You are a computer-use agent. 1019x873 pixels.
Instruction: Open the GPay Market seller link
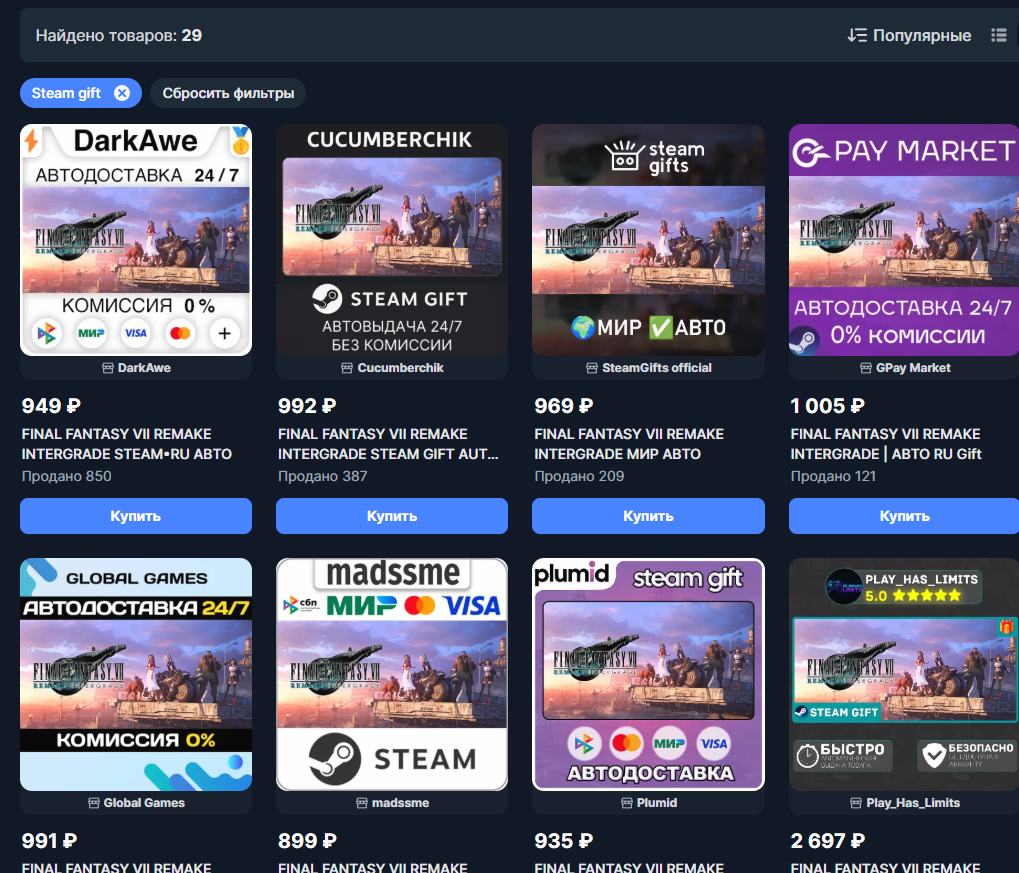coord(905,368)
